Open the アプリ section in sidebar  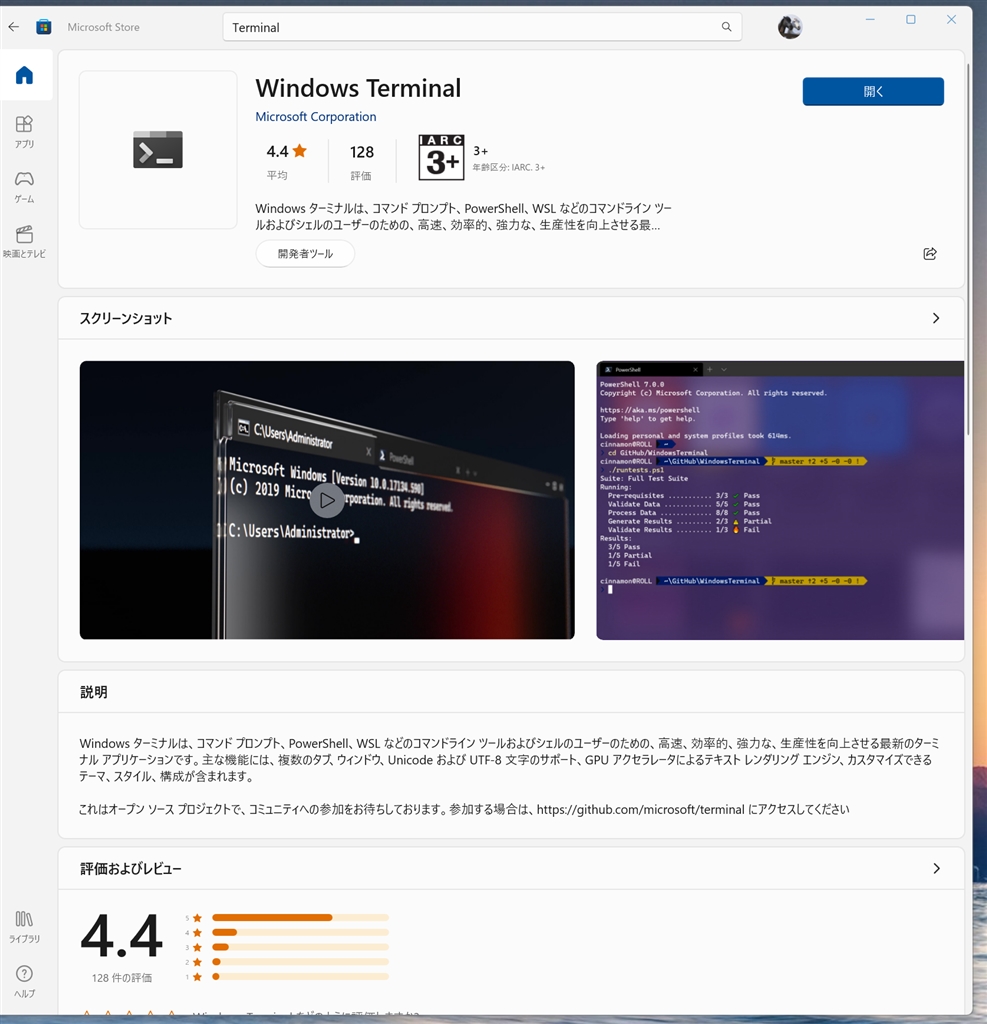tap(24, 132)
